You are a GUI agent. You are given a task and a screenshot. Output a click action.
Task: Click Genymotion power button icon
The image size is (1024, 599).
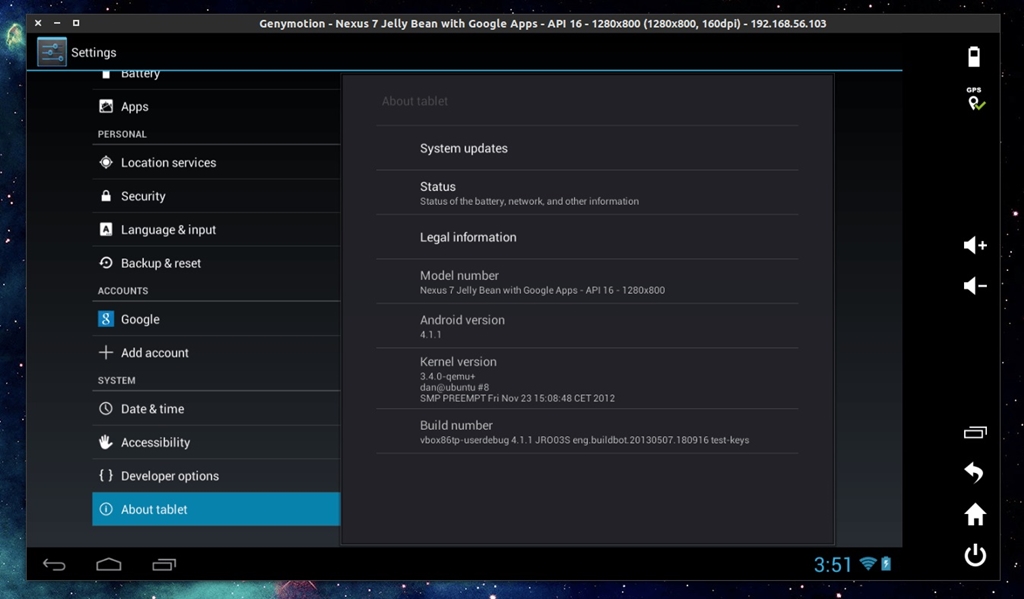975,555
